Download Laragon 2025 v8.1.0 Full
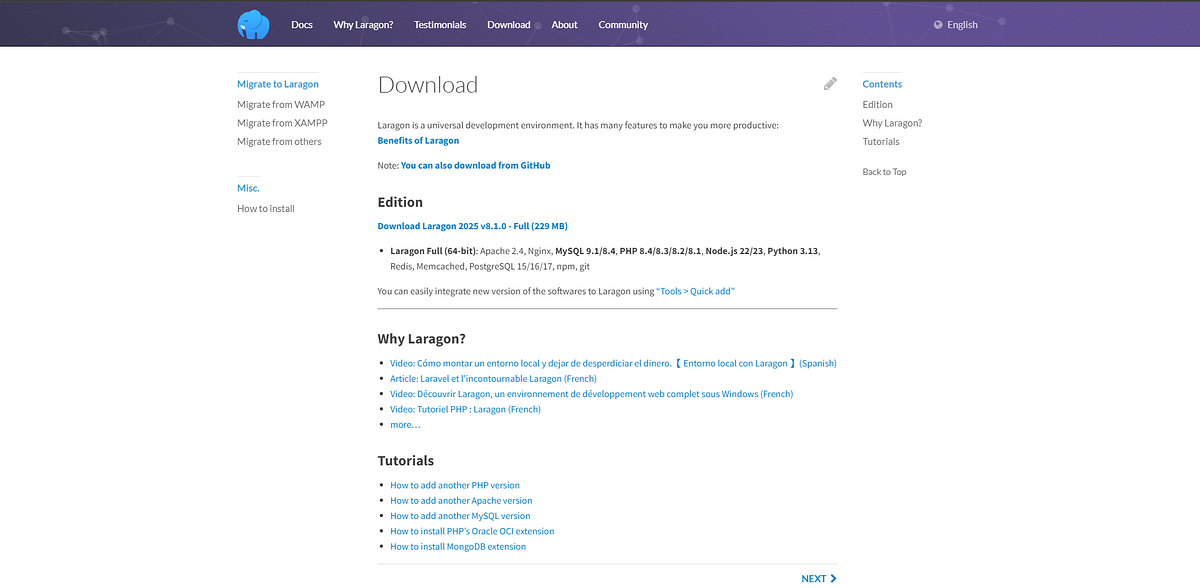 [x=472, y=225]
